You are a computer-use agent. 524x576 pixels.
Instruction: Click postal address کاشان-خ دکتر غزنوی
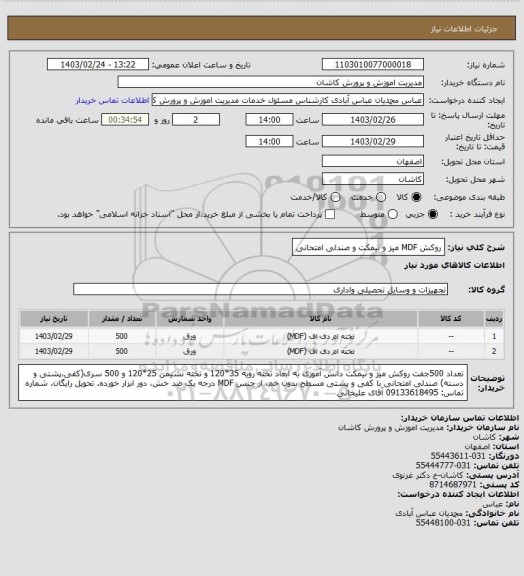coord(428,475)
